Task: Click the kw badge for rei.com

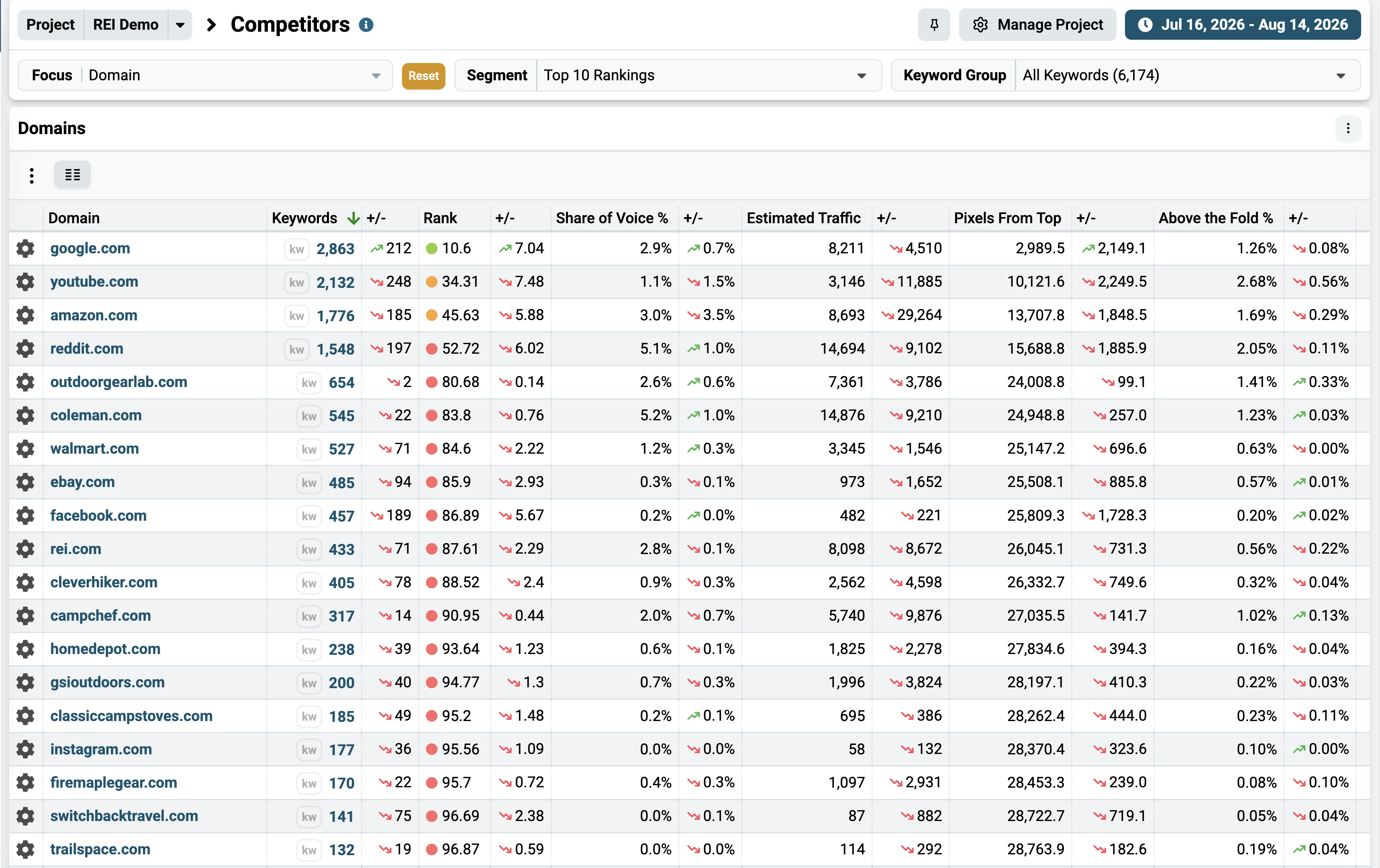Action: 309,550
